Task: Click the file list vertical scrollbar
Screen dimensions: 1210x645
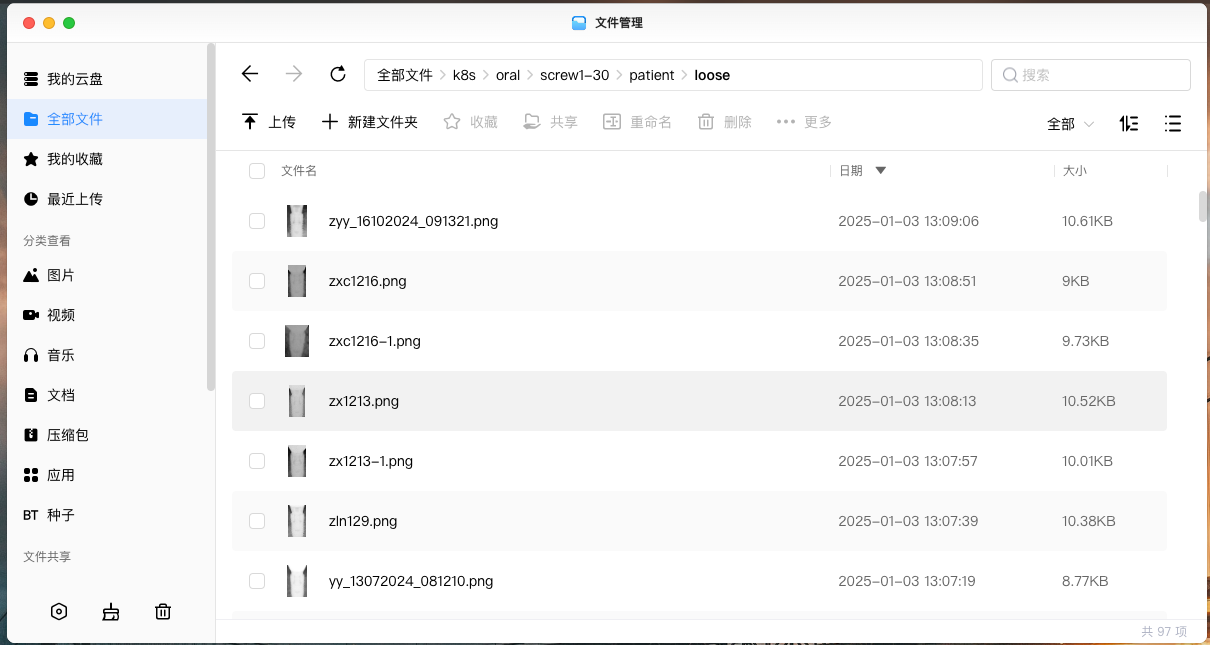Action: tap(1203, 205)
